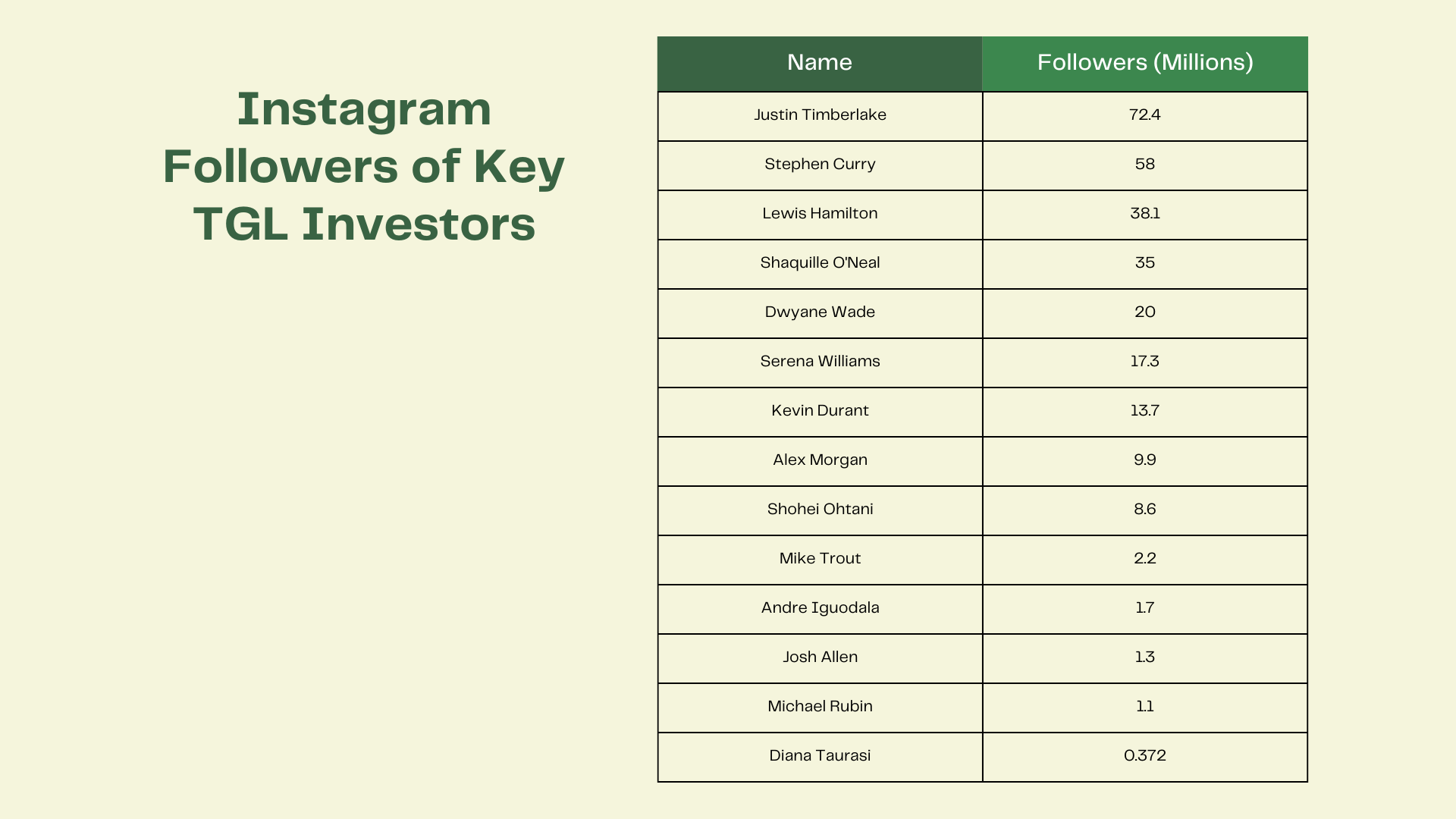This screenshot has height=819, width=1456.
Task: Select the Stephen Curry name cell
Action: point(820,165)
